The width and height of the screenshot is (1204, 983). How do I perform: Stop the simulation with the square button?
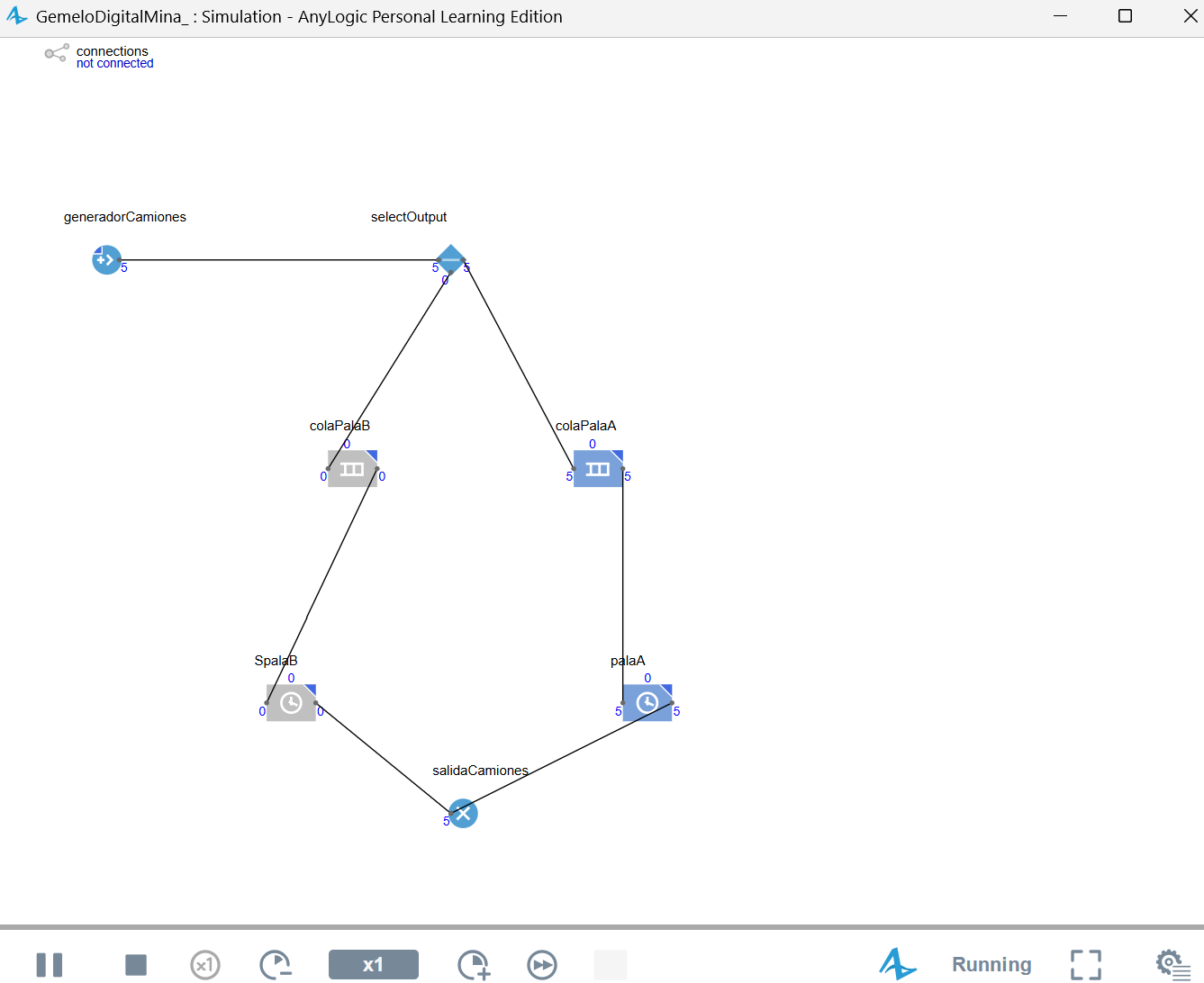tap(136, 965)
